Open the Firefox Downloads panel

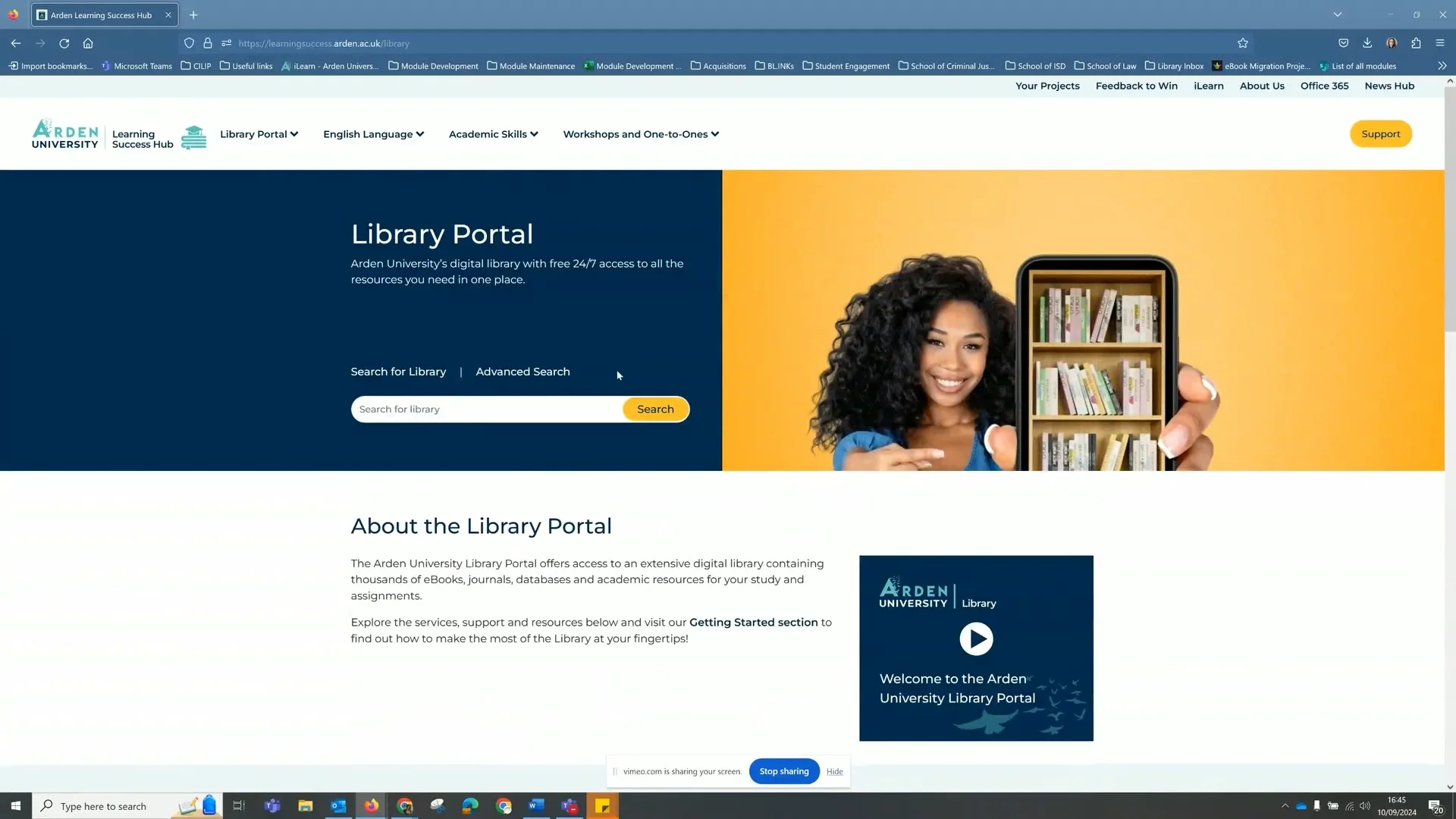click(1367, 43)
